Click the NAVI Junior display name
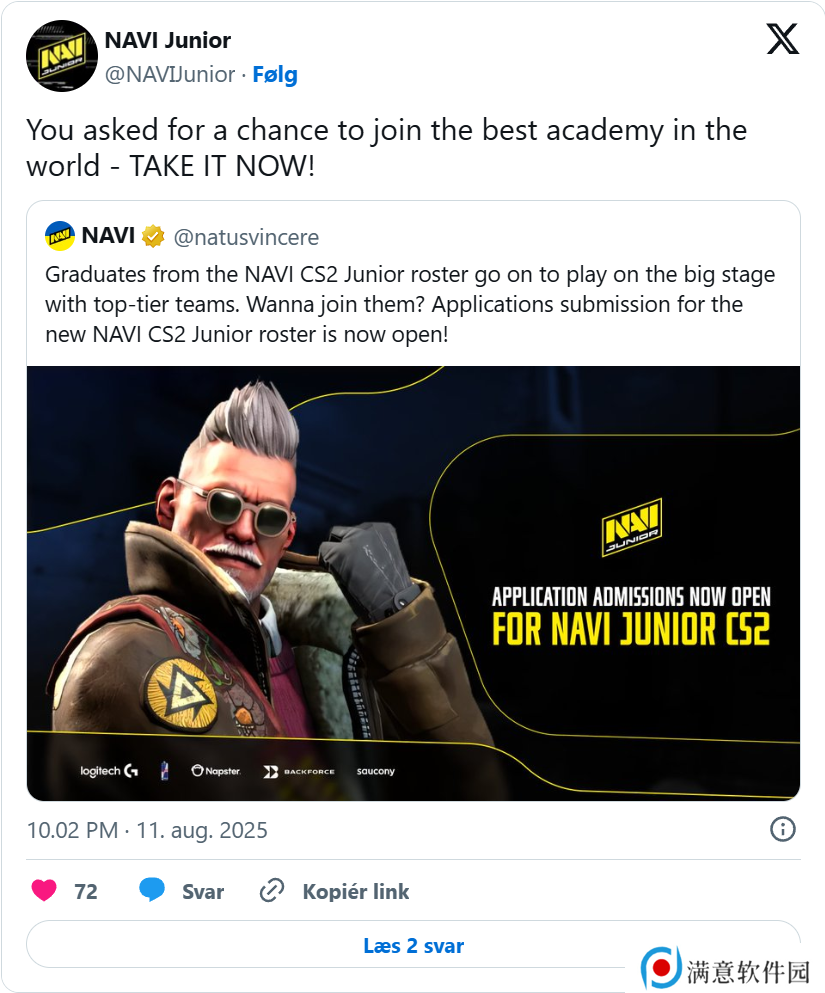This screenshot has height=993, width=825. pos(168,40)
